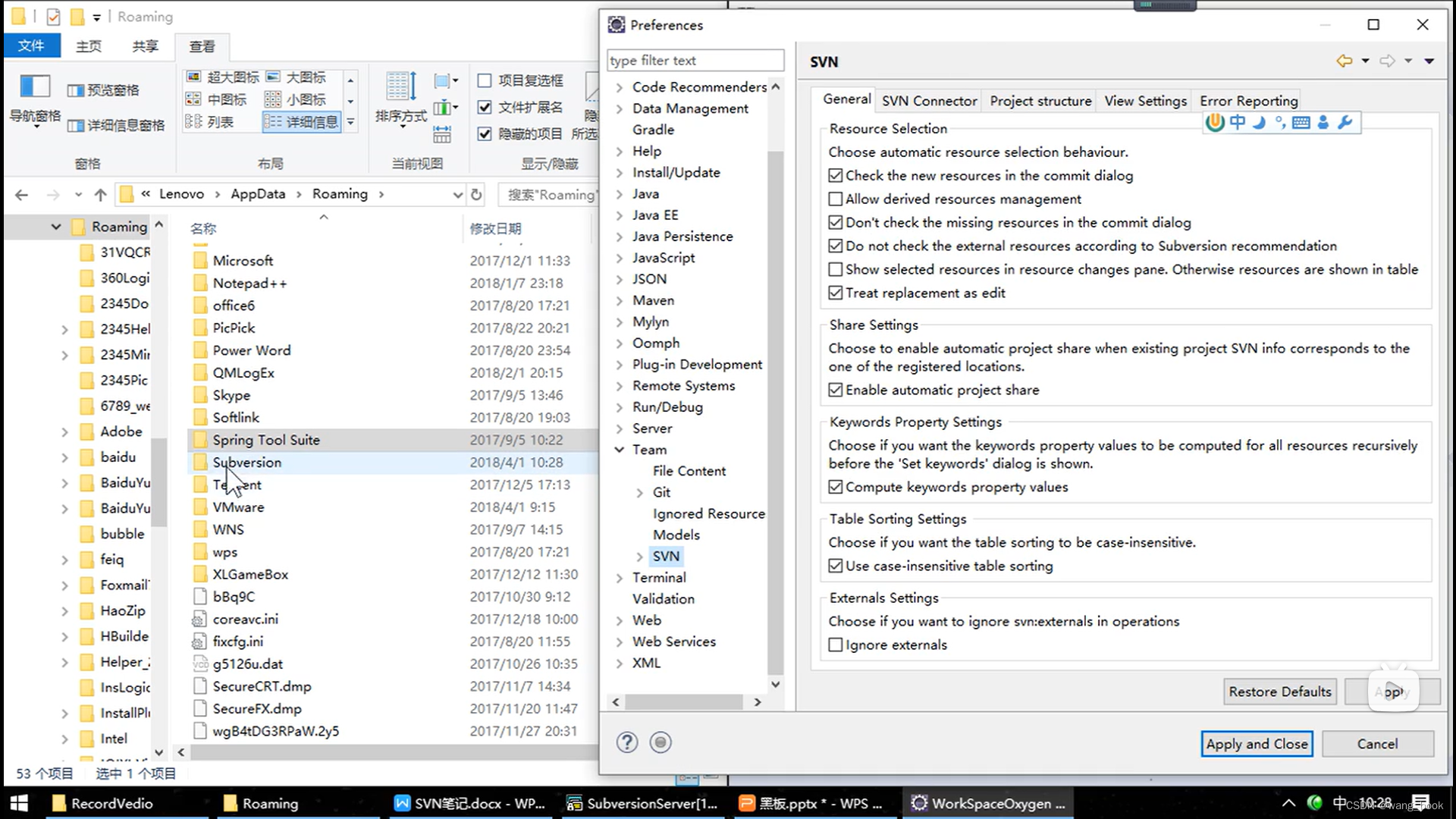Click the Preview pane button in ribbon
This screenshot has width=1456, height=819.
[x=103, y=90]
